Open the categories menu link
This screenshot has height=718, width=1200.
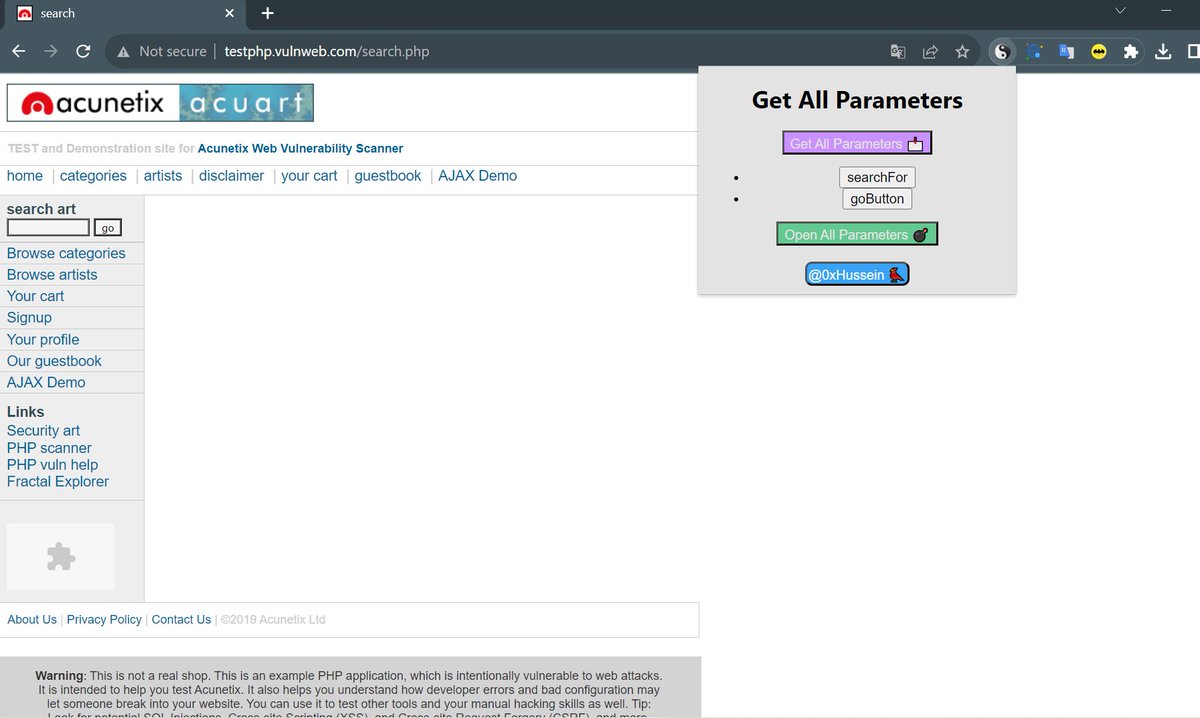93,176
